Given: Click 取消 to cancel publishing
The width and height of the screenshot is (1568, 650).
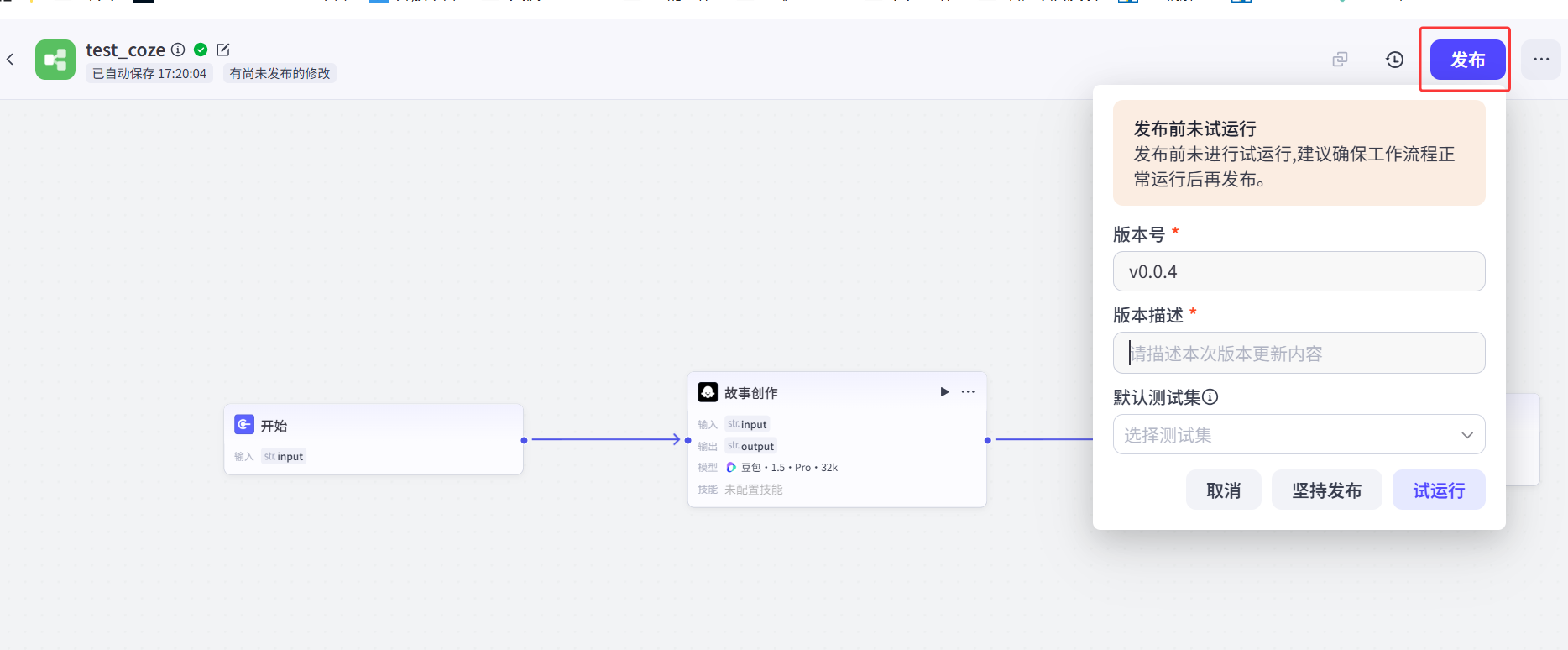Looking at the screenshot, I should (x=1223, y=490).
